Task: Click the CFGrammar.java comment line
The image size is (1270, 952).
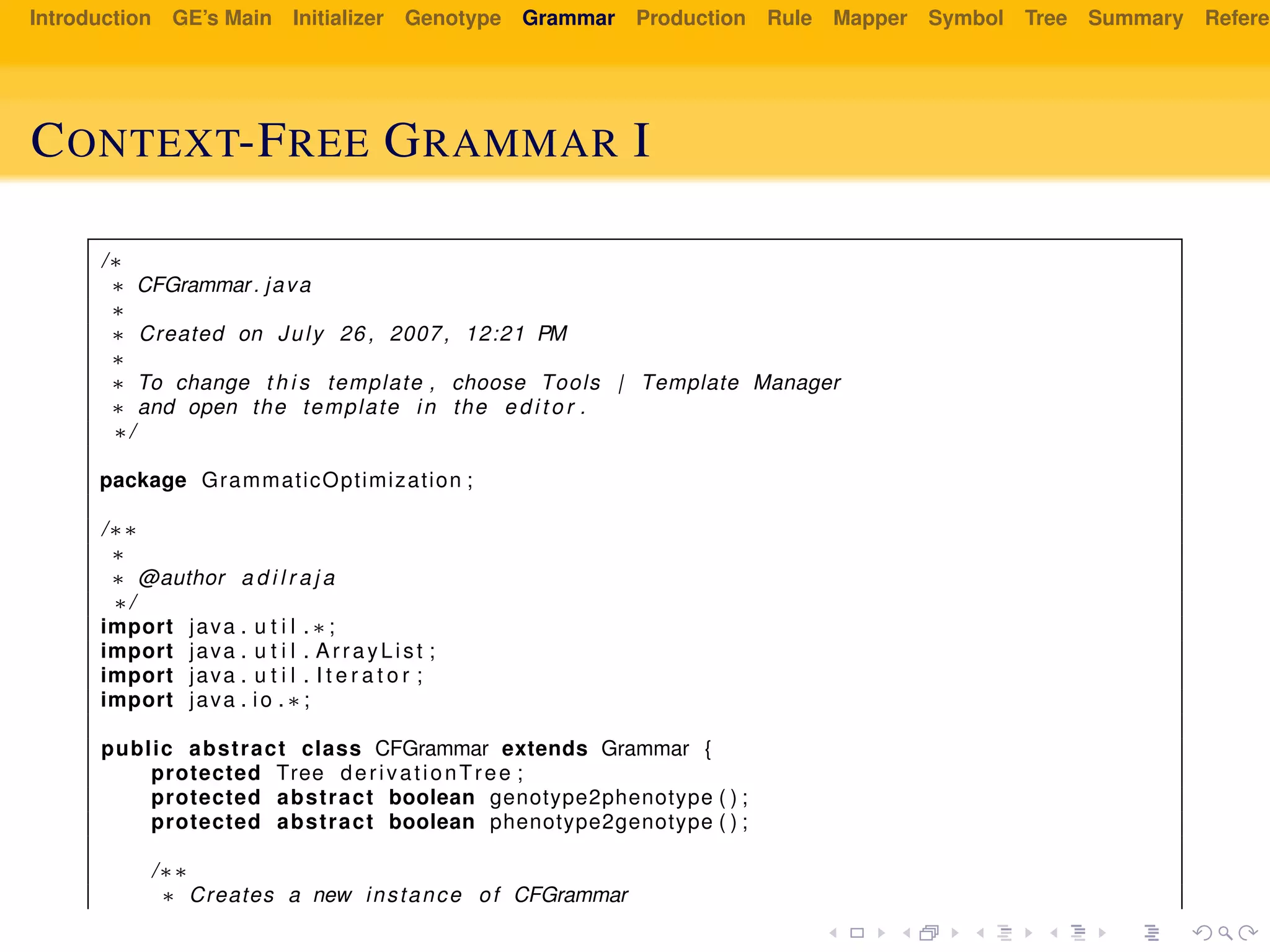Action: pos(212,285)
